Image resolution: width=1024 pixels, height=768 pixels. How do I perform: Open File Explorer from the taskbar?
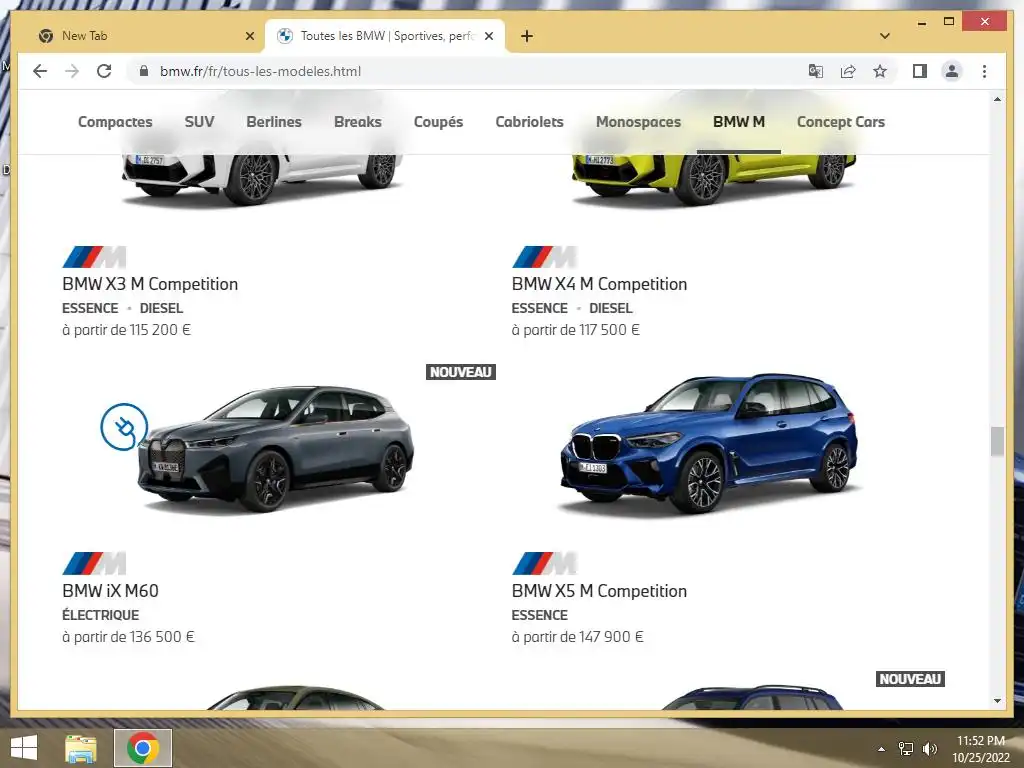(x=81, y=748)
